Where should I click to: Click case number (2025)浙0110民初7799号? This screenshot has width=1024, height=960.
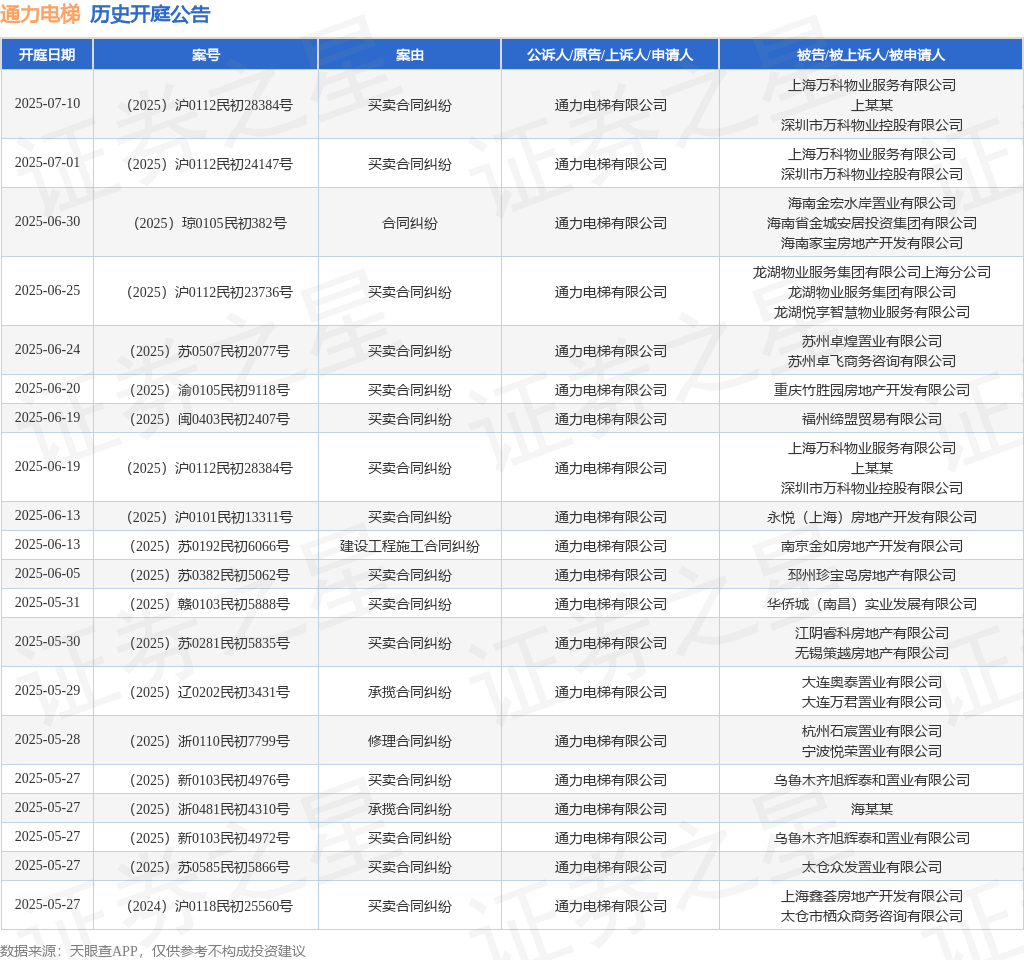(210, 741)
